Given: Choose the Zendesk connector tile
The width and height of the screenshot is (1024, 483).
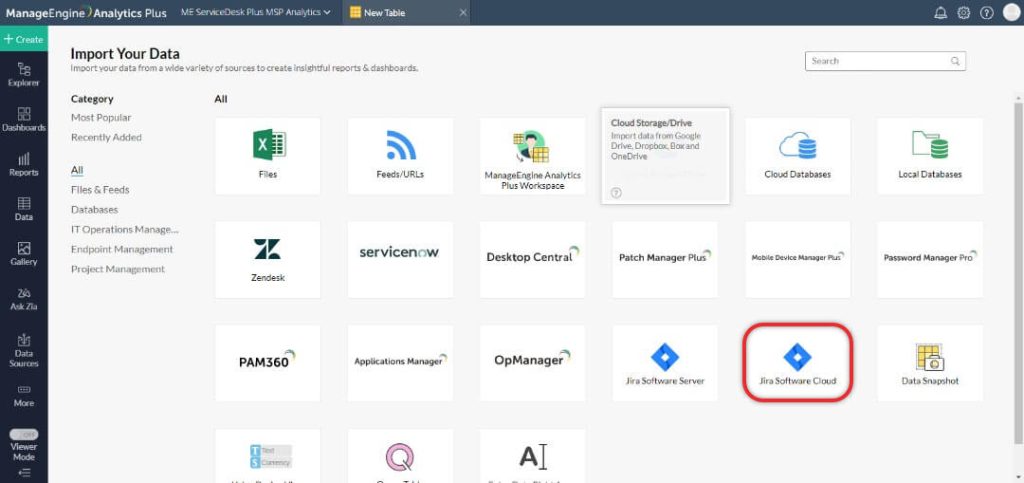Looking at the screenshot, I should tap(268, 260).
